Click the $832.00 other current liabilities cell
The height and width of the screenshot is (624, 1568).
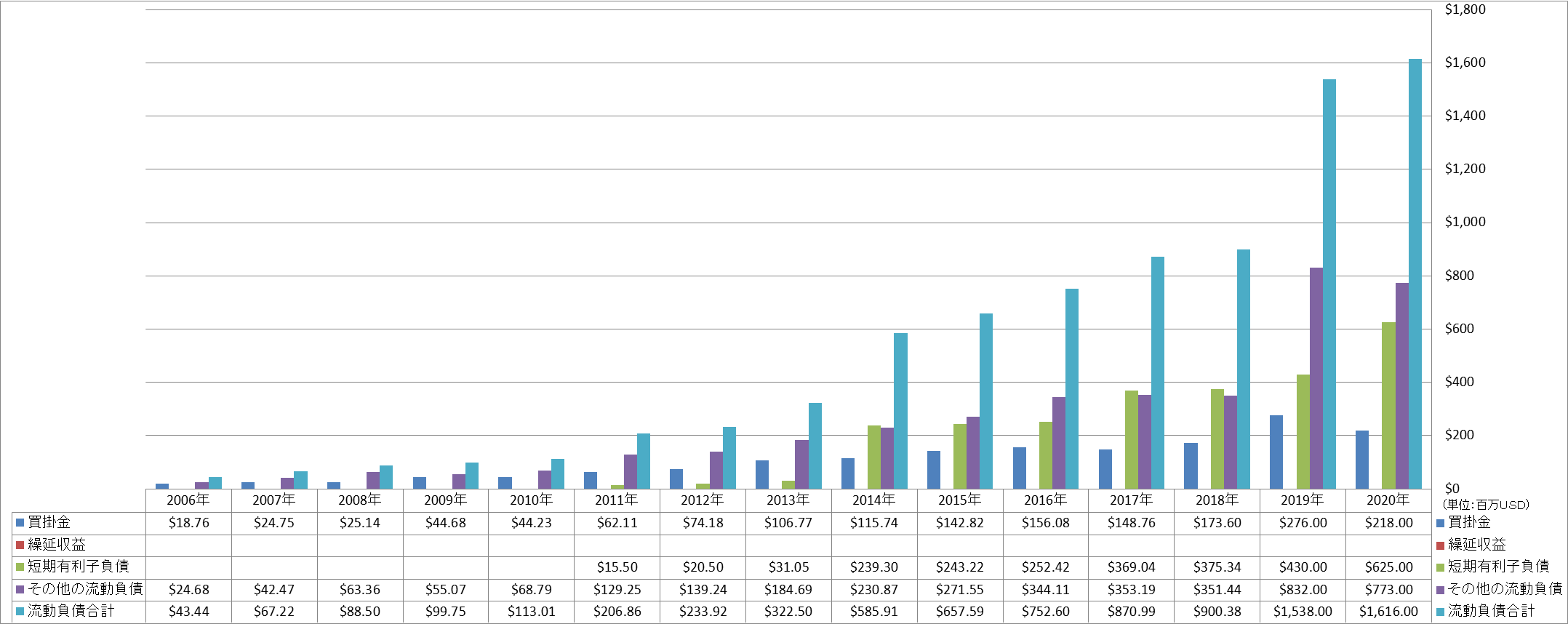(x=1303, y=590)
